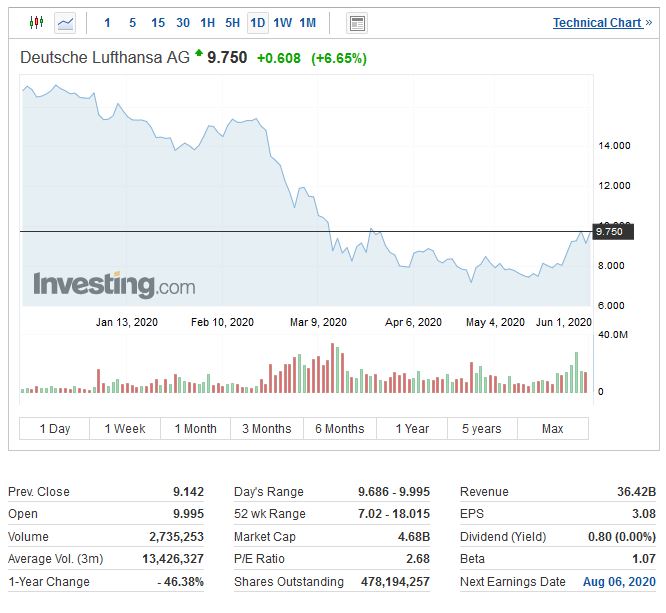666x613 pixels.
Task: Click Average Vol. value 13,426,327
Action: (x=173, y=559)
